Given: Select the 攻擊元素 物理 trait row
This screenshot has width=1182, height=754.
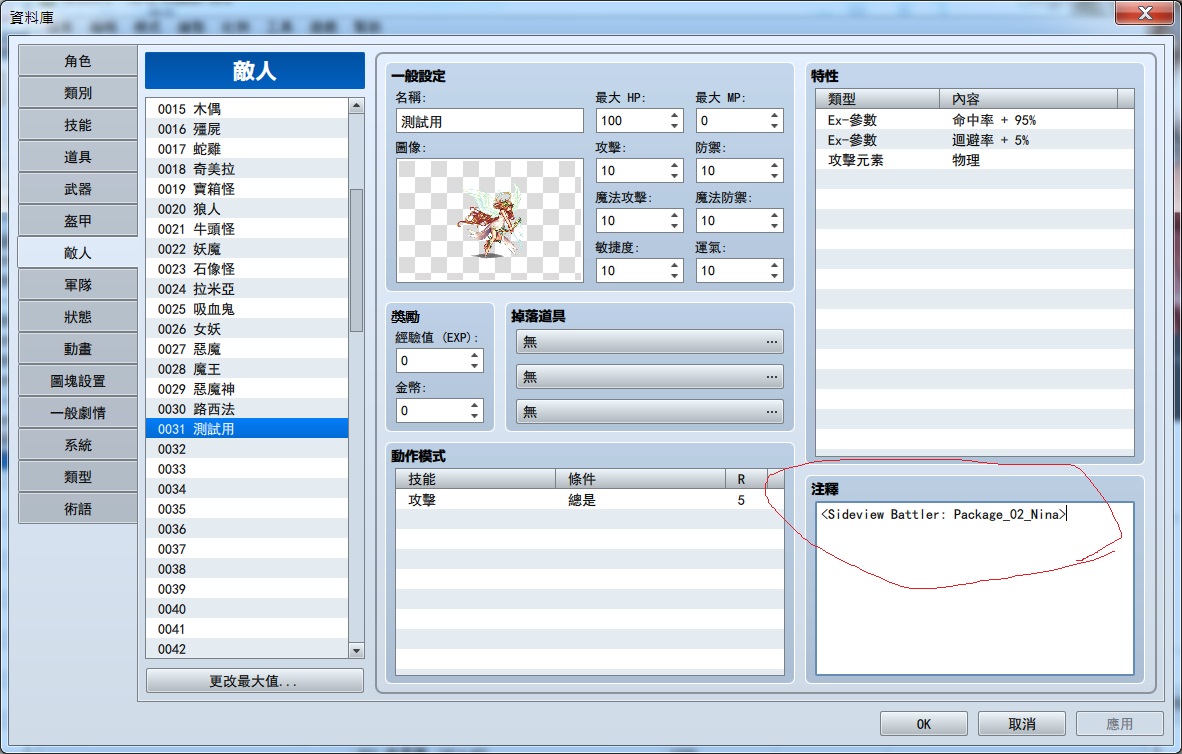Looking at the screenshot, I should [975, 160].
